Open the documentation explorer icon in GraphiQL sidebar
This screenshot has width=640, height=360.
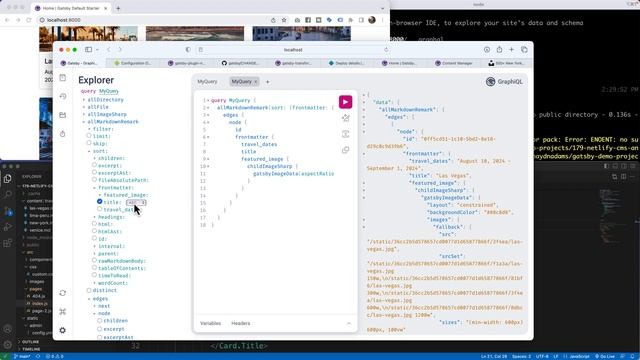[62, 78]
